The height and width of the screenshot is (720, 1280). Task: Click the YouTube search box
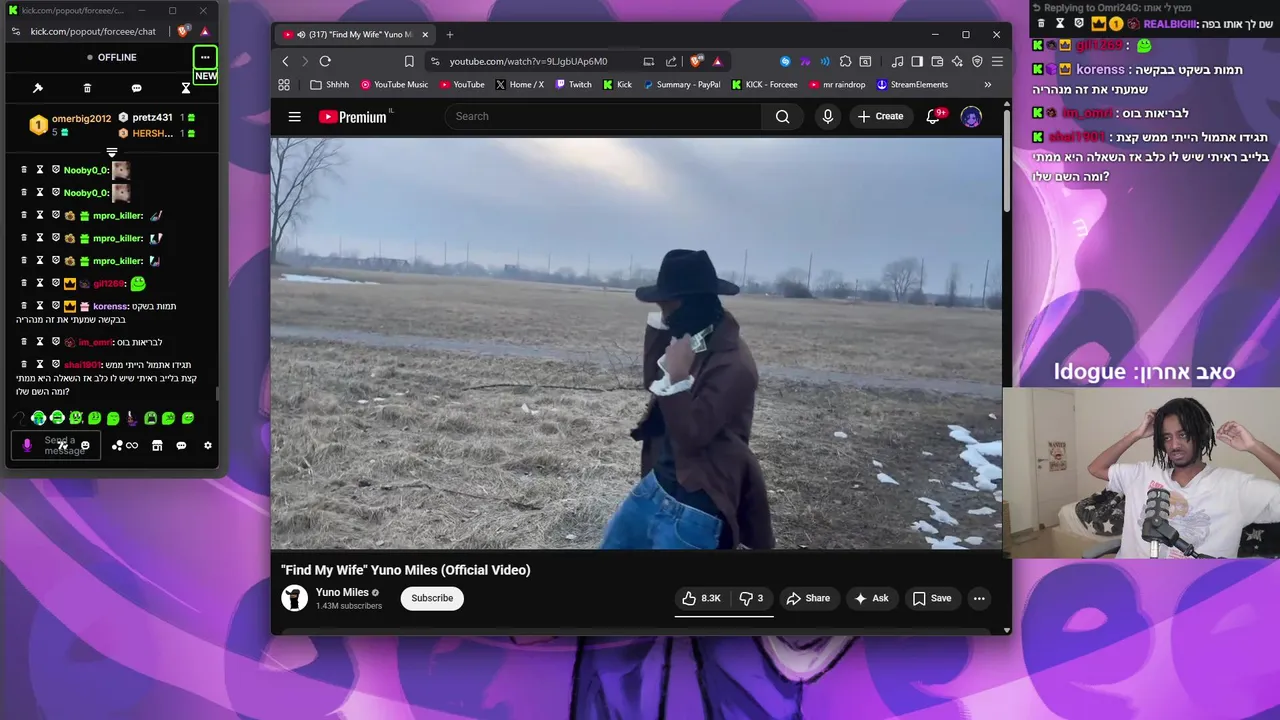click(x=603, y=116)
